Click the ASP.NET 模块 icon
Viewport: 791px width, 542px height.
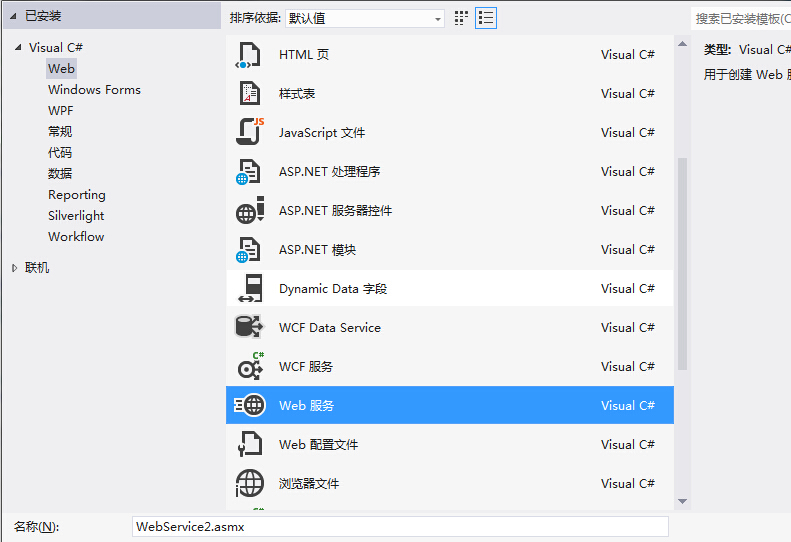[248, 250]
